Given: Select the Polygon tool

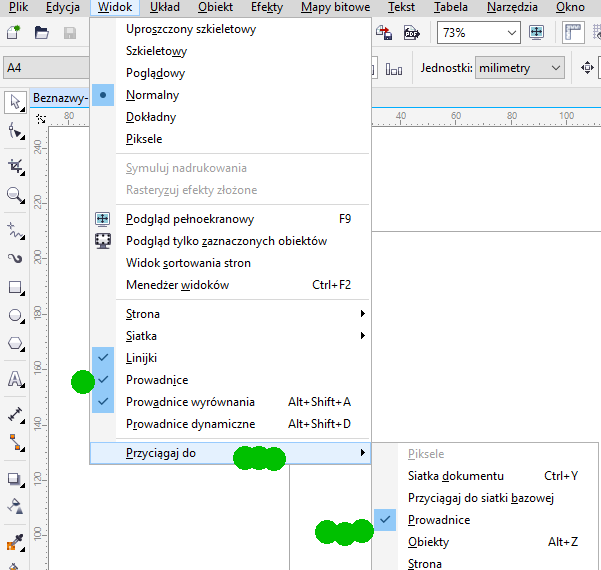Looking at the screenshot, I should coord(15,344).
